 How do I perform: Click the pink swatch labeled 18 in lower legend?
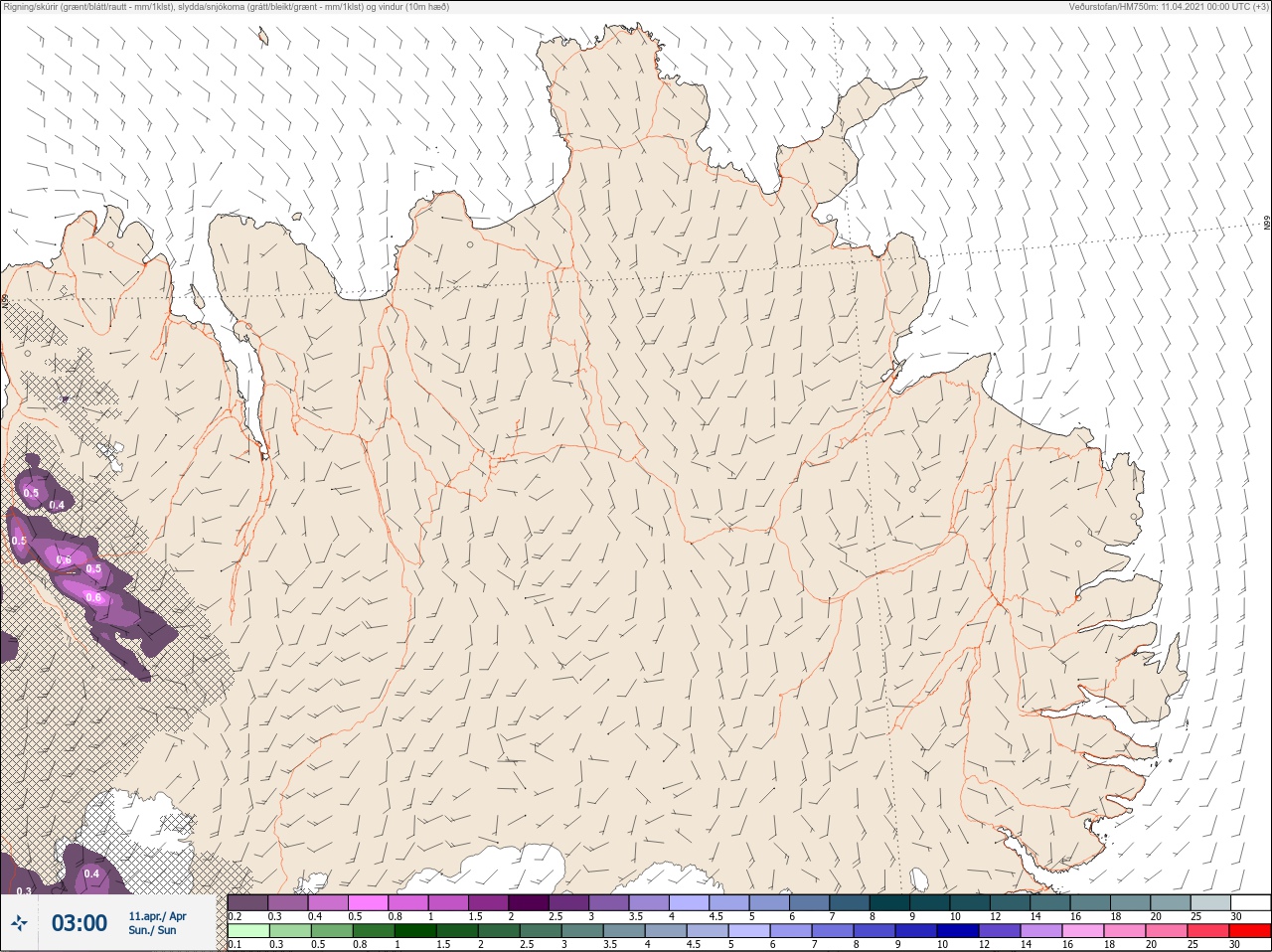(1126, 931)
